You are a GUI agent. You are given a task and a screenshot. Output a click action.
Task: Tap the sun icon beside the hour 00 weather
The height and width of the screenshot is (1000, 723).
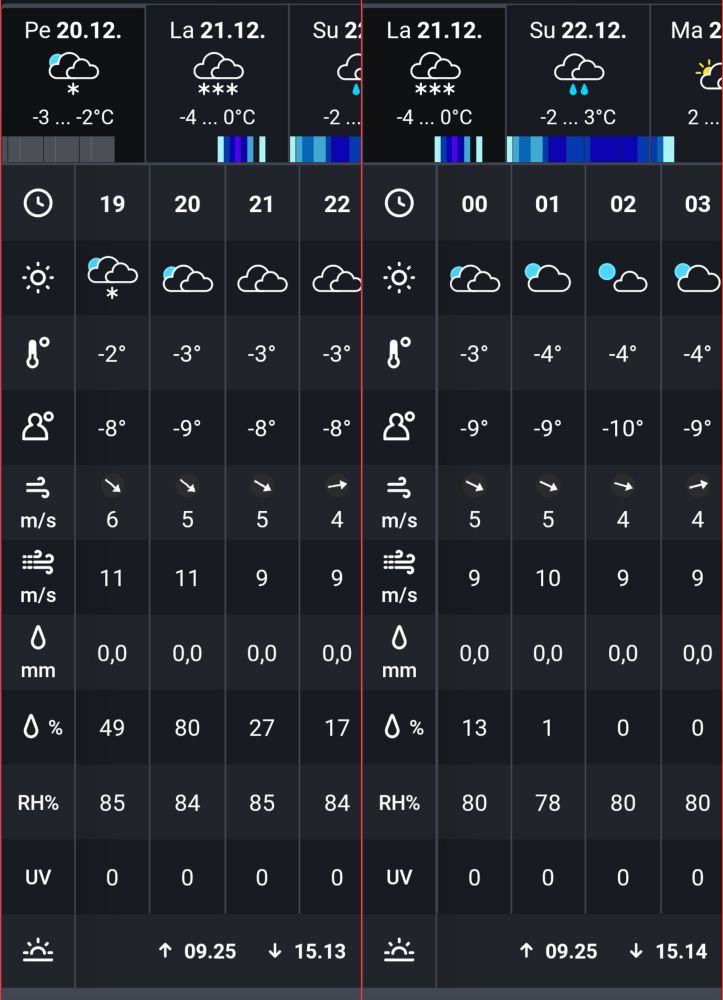(399, 278)
